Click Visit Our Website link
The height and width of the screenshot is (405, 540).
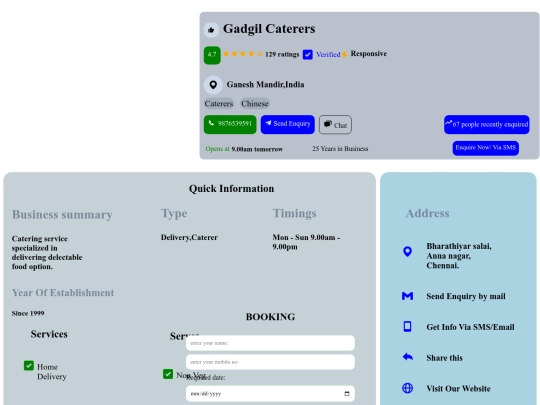458,388
